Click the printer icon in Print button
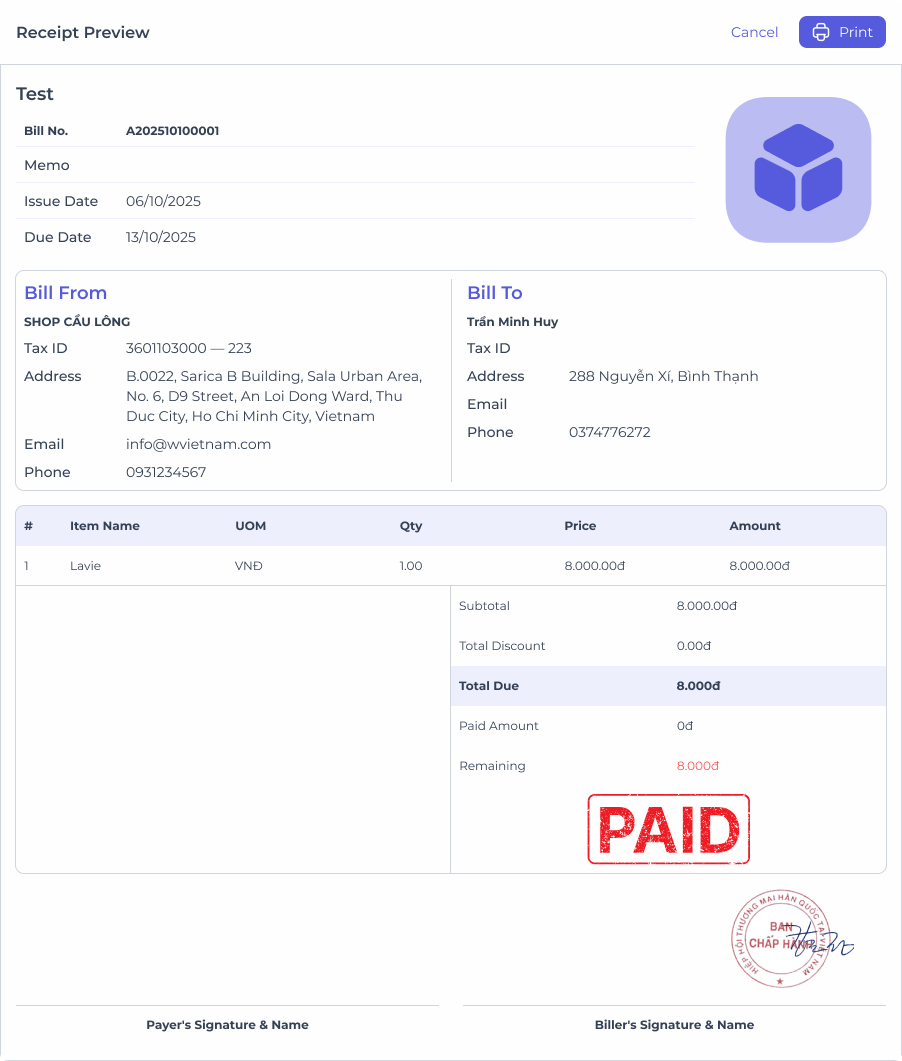The image size is (902, 1061). tap(820, 32)
